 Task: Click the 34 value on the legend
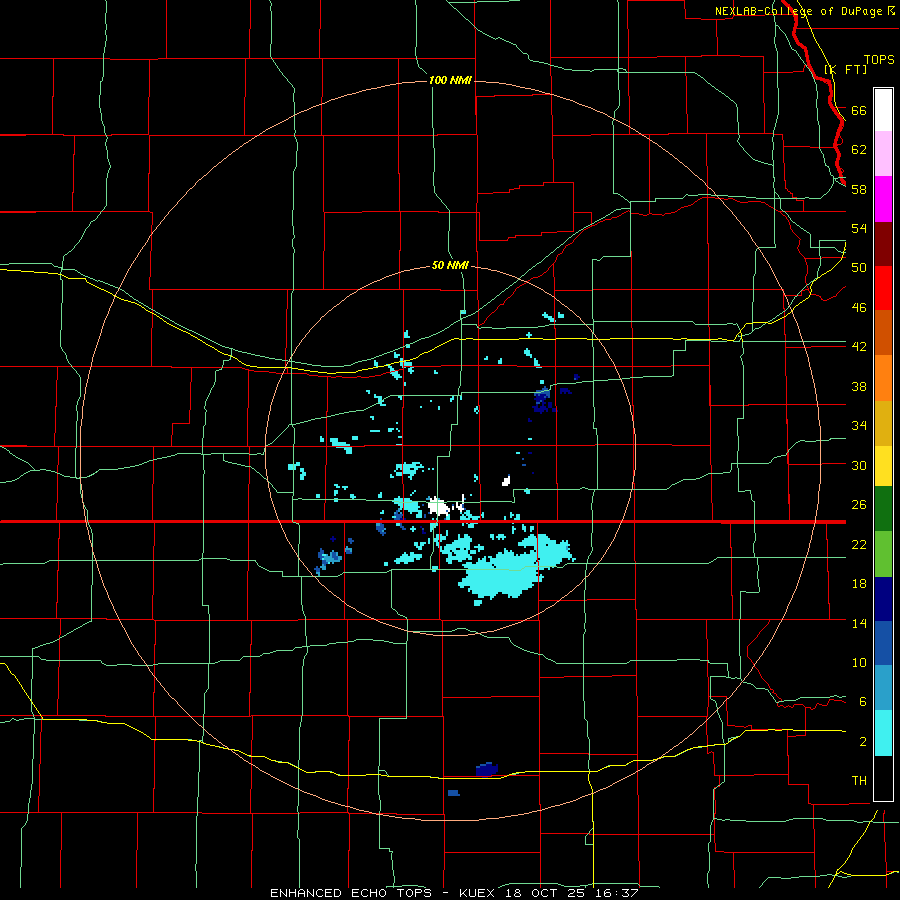859,425
